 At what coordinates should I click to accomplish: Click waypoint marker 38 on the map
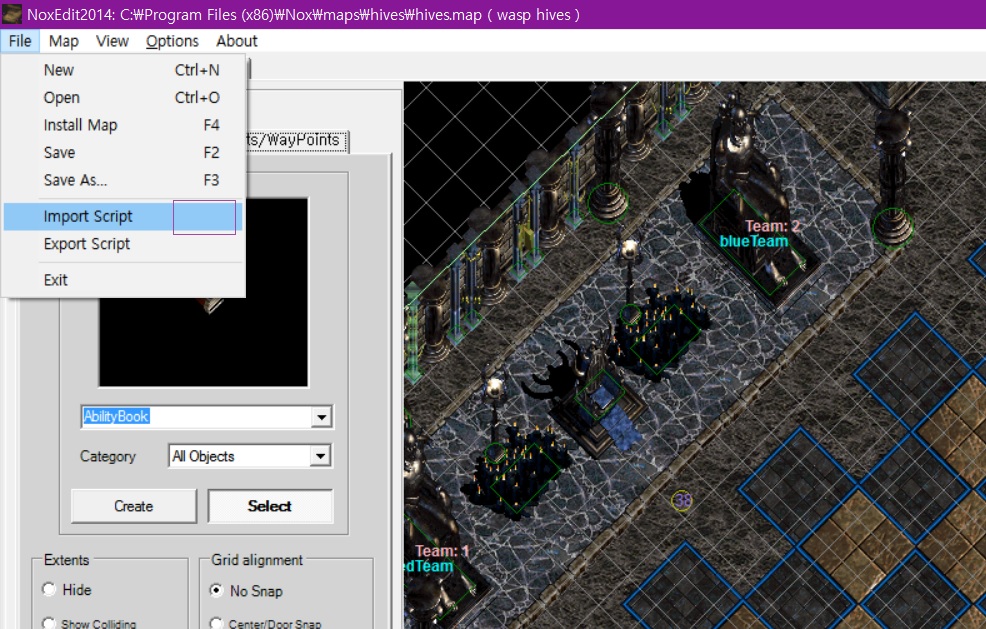(682, 501)
